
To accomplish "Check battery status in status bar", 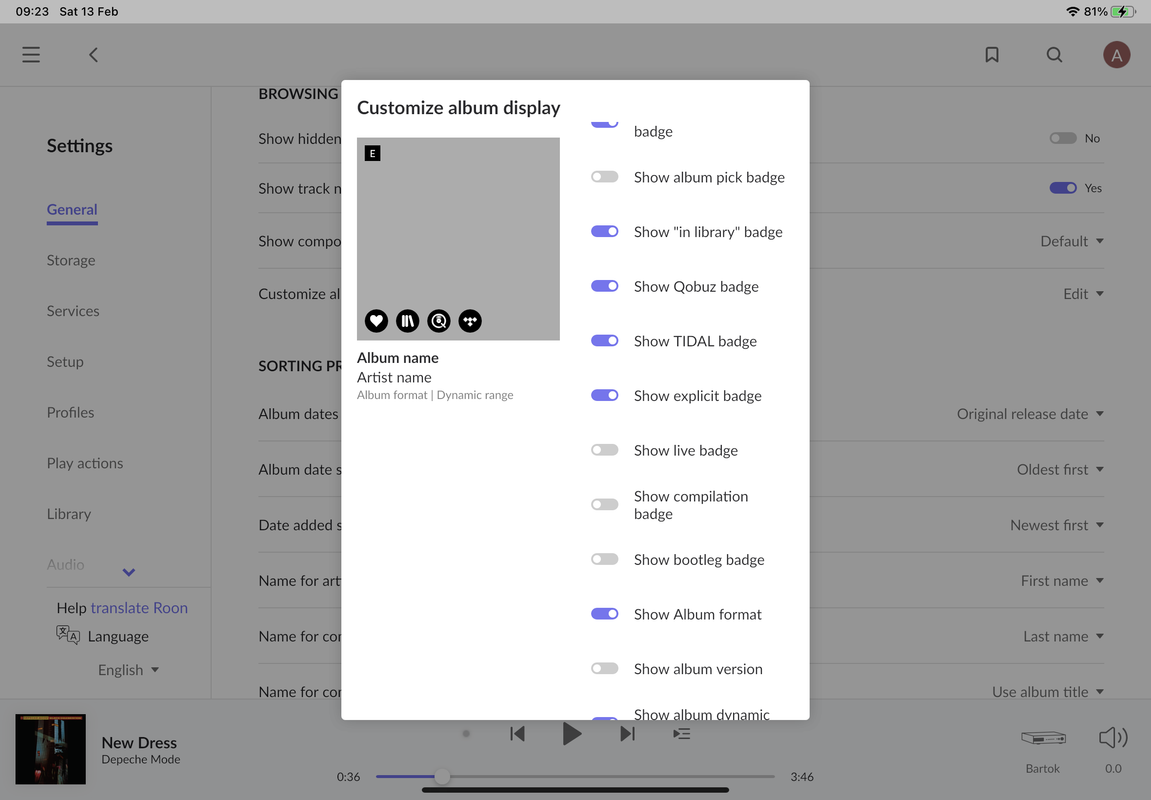I will pyautogui.click(x=1122, y=12).
